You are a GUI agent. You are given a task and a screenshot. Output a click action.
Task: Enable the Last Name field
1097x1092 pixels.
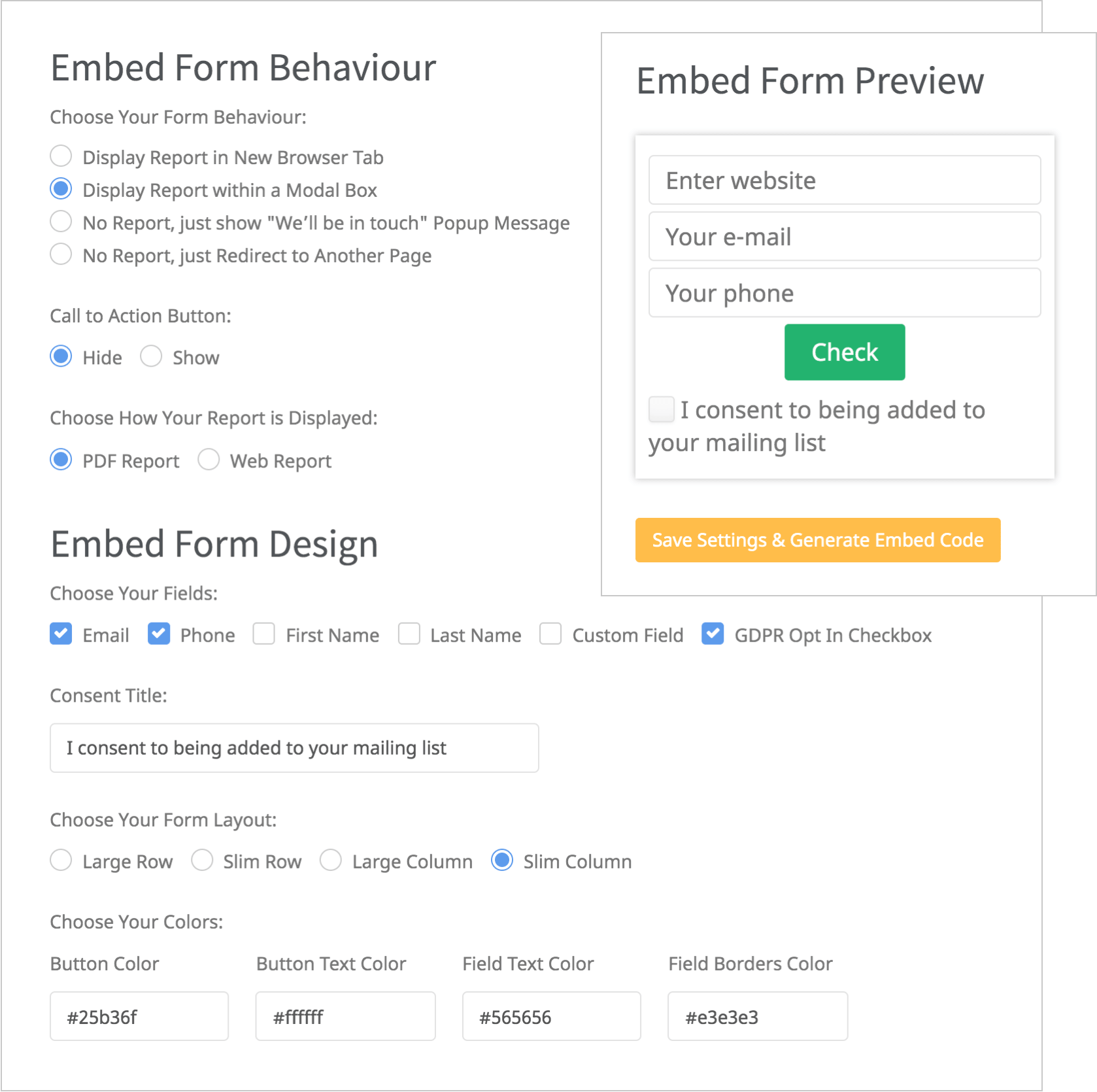pyautogui.click(x=409, y=634)
